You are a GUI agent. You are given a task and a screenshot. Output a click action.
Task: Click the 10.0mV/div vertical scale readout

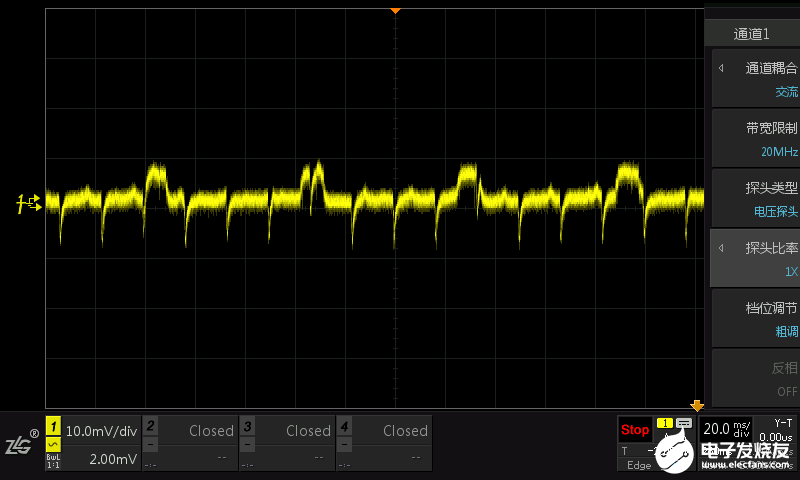pyautogui.click(x=102, y=431)
